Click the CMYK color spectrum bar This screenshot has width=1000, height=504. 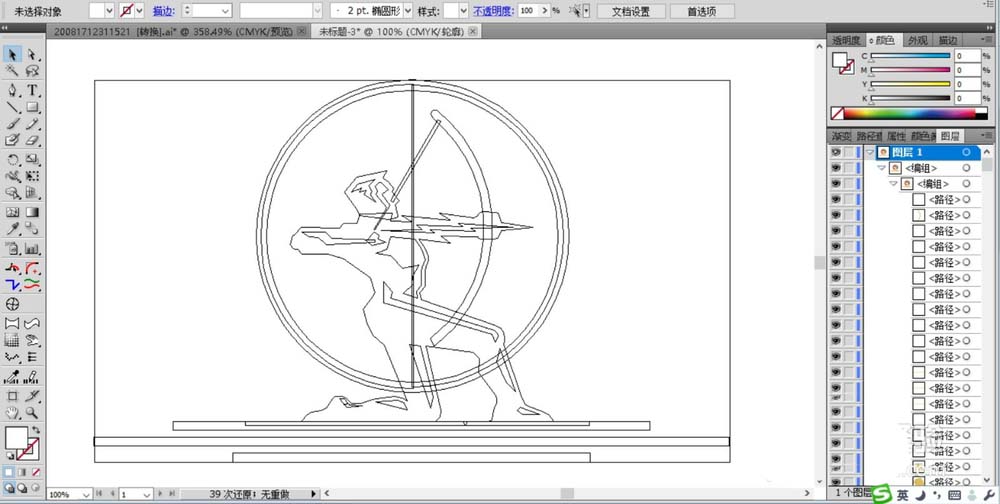[909, 114]
